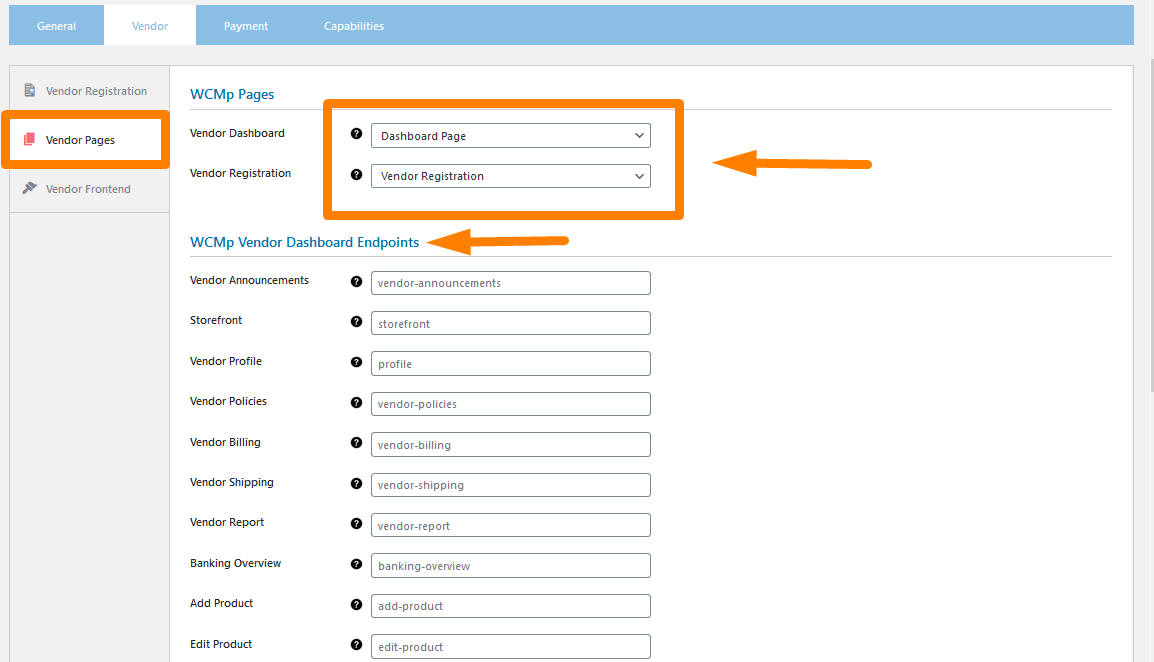The width and height of the screenshot is (1154, 662).
Task: Focus the vendor-billing endpoint field
Action: (511, 445)
